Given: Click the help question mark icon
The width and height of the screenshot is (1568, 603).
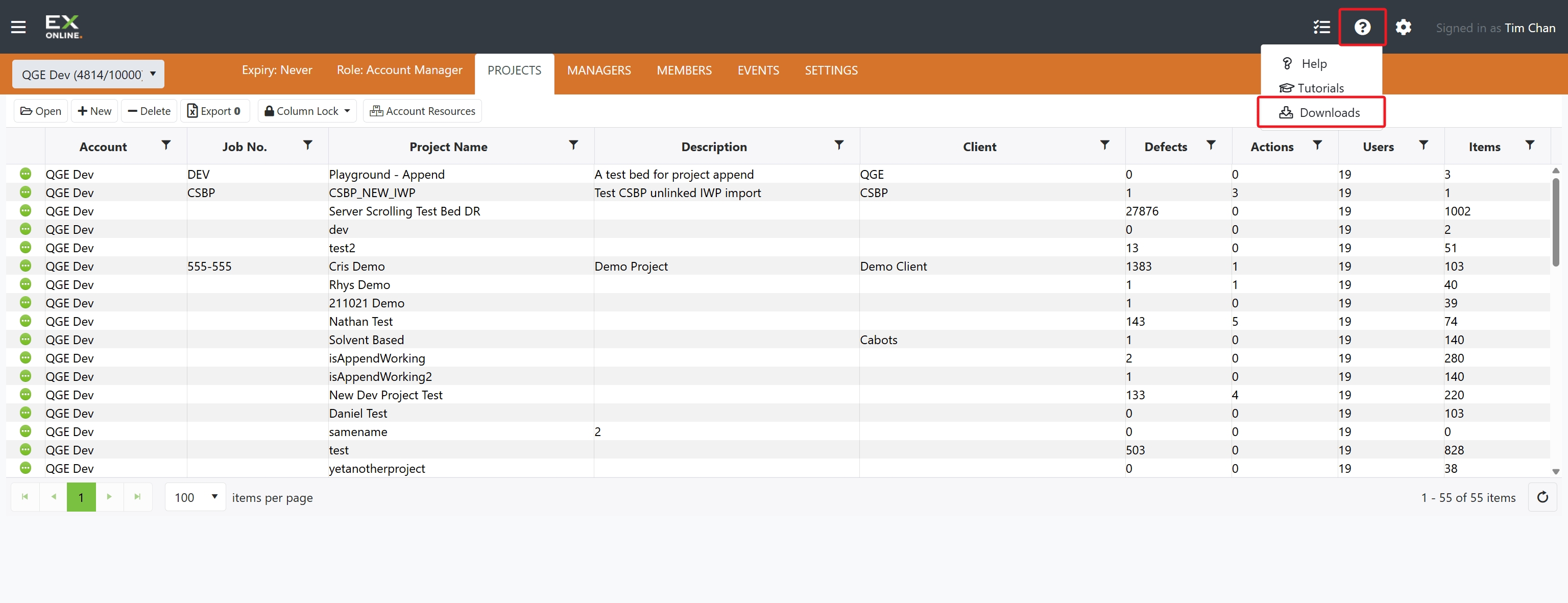Looking at the screenshot, I should 1362,28.
